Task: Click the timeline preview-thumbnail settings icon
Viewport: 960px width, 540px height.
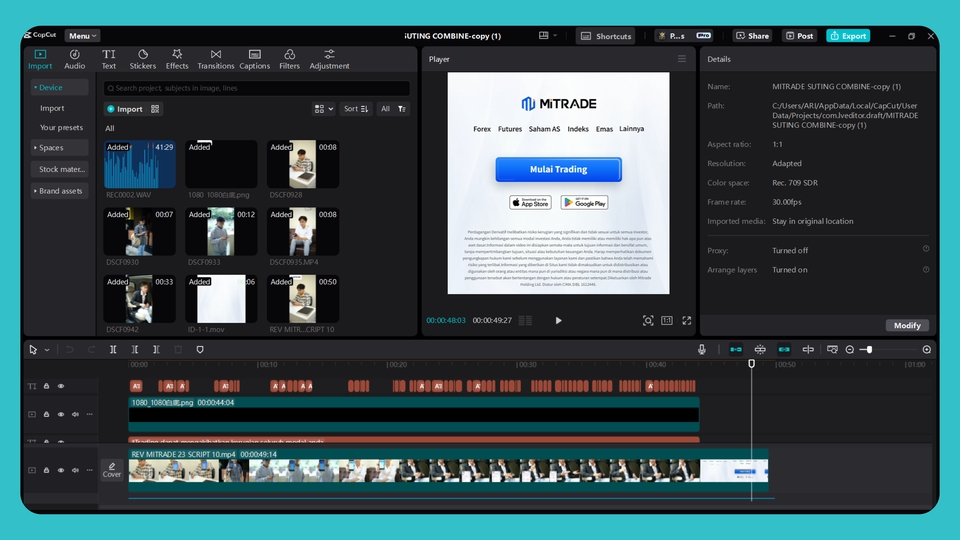Action: 832,350
